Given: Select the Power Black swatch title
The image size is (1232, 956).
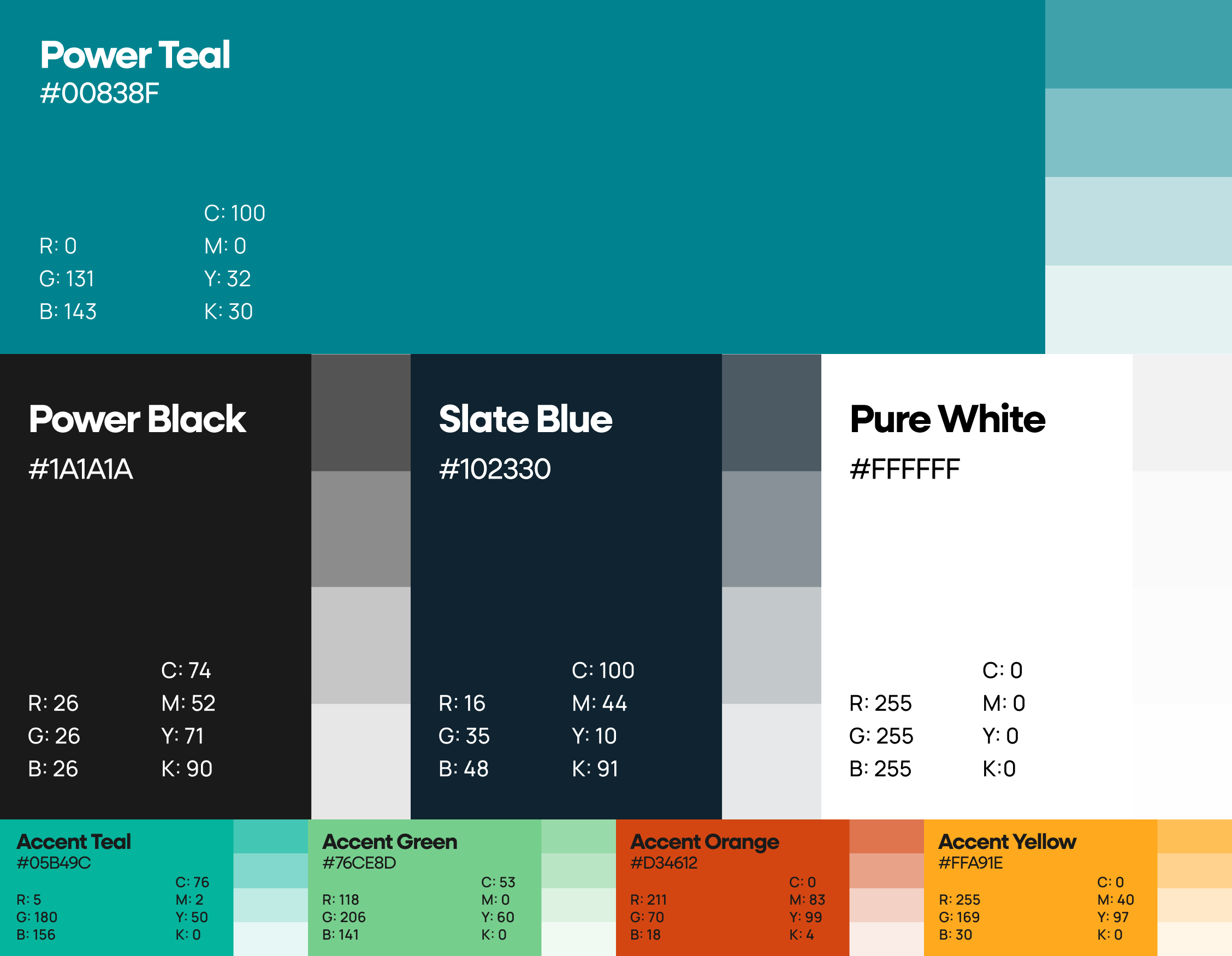Looking at the screenshot, I should 137,420.
